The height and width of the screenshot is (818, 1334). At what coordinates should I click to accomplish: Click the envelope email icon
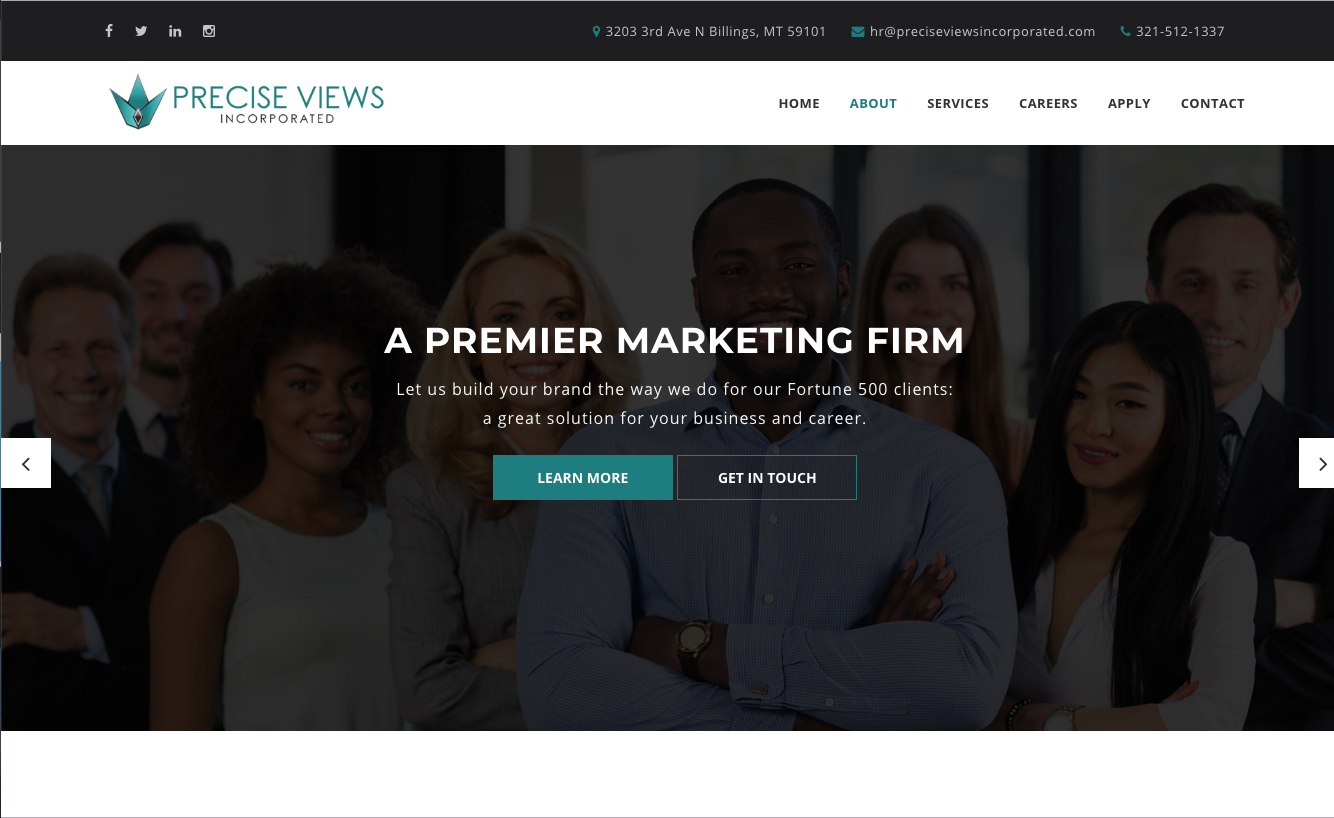coord(858,32)
